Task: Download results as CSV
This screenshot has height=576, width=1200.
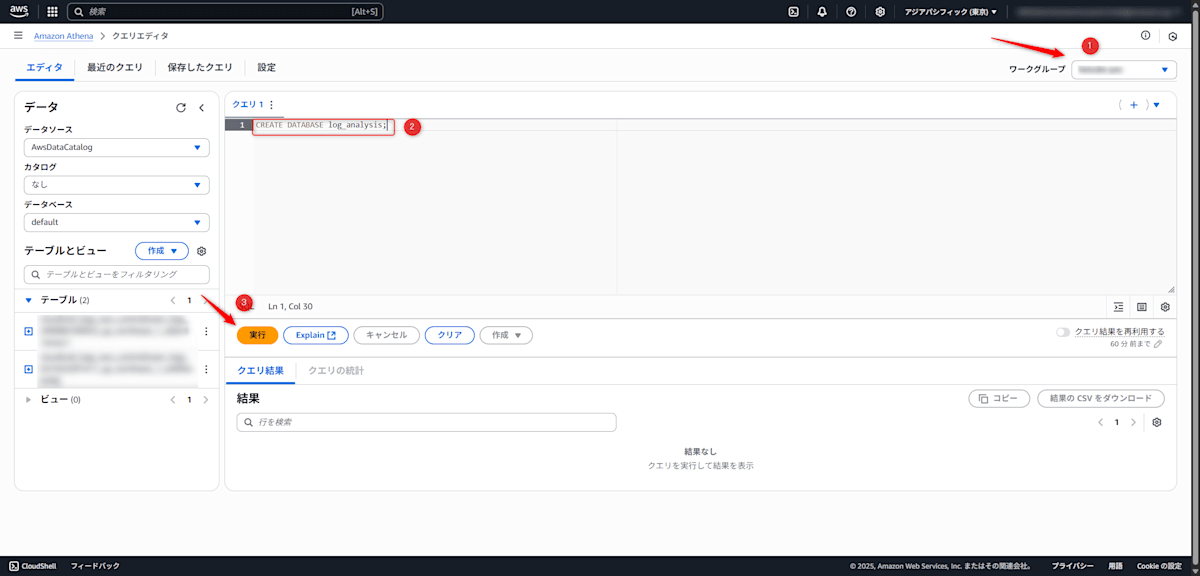Action: 1101,398
